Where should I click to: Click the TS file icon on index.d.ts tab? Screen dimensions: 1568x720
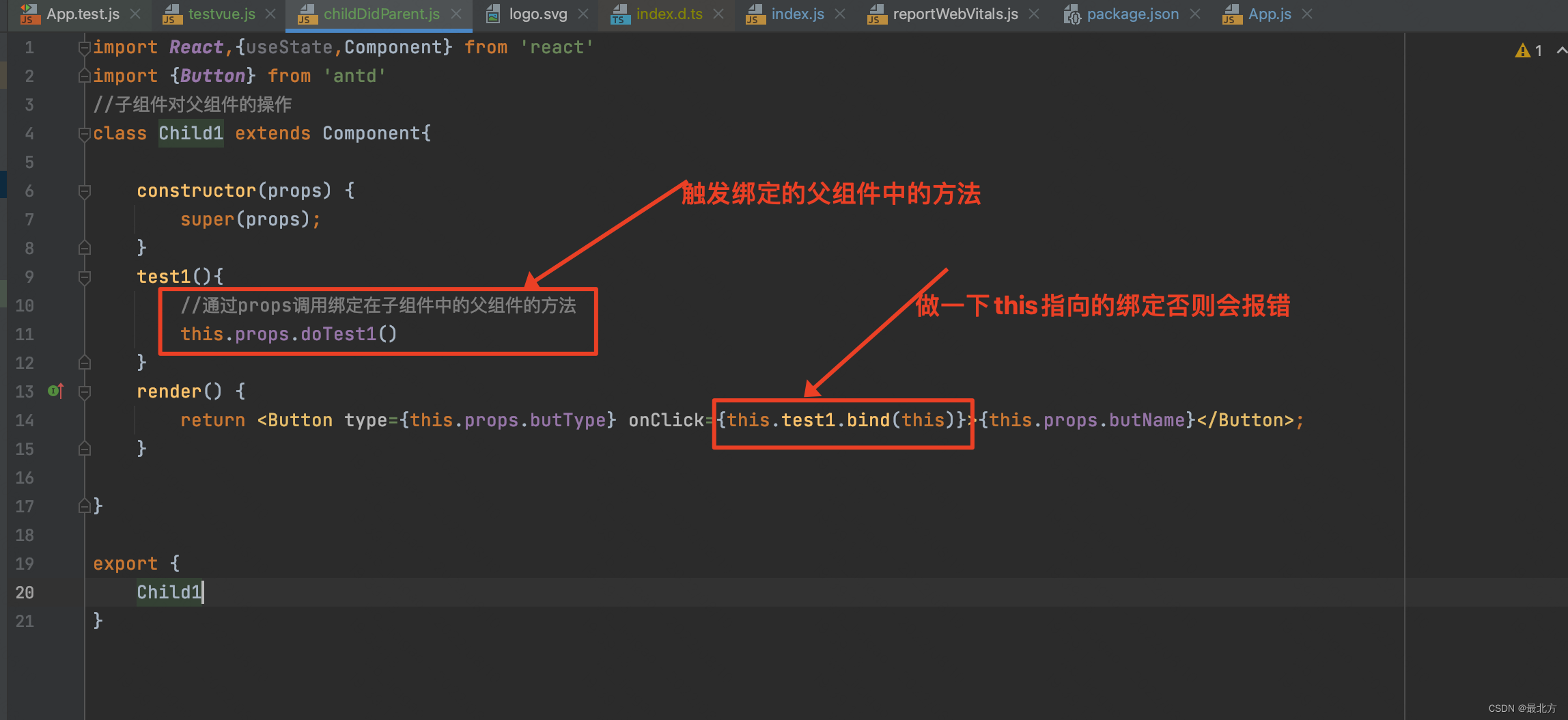pyautogui.click(x=620, y=14)
